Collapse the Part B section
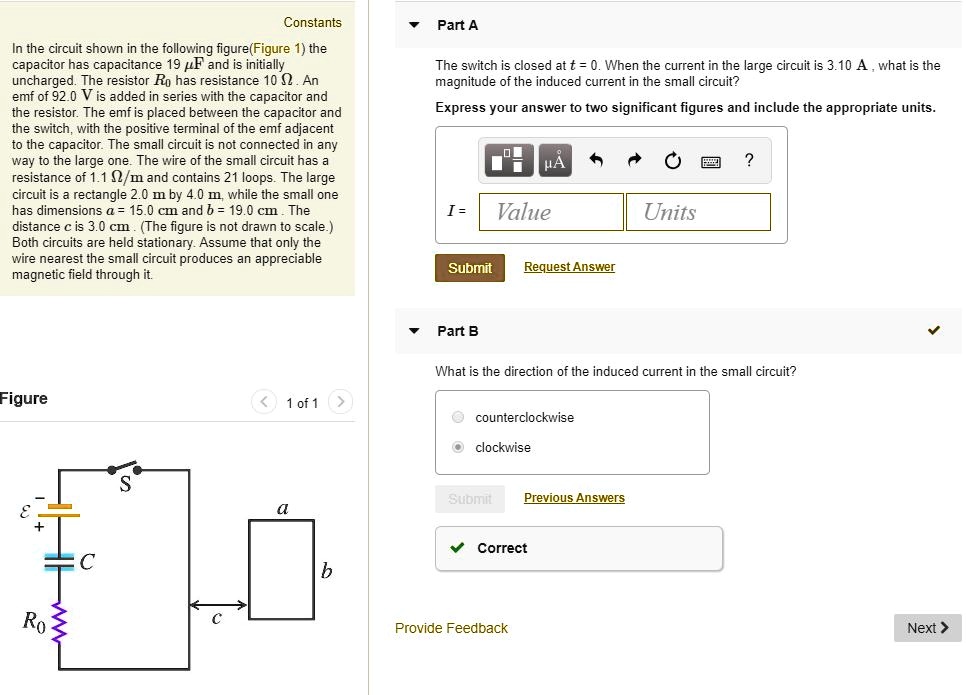966x695 pixels. pyautogui.click(x=413, y=330)
